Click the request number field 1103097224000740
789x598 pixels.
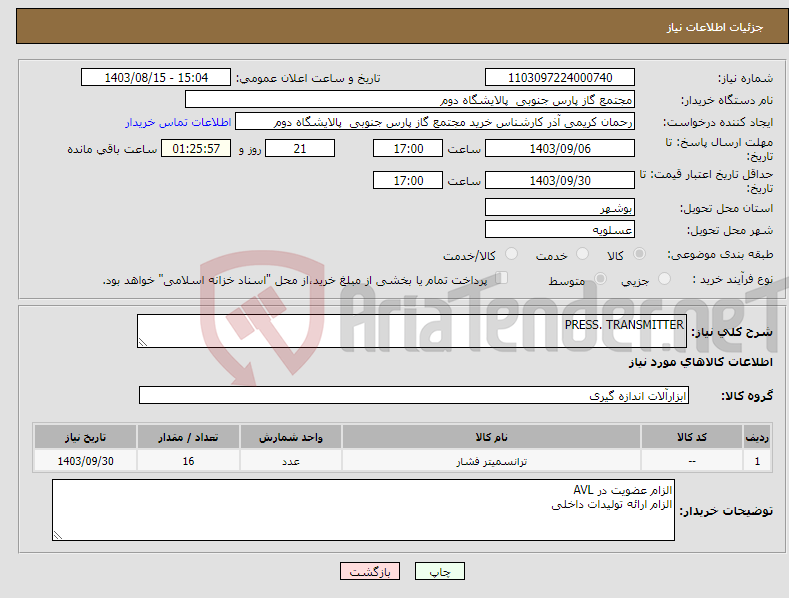pyautogui.click(x=560, y=78)
